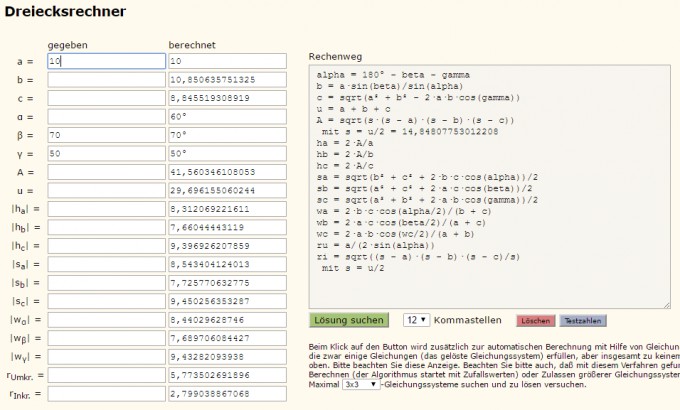Click the Rechenweg text area resize handle
Viewport: 680px width, 410px height.
(666, 305)
